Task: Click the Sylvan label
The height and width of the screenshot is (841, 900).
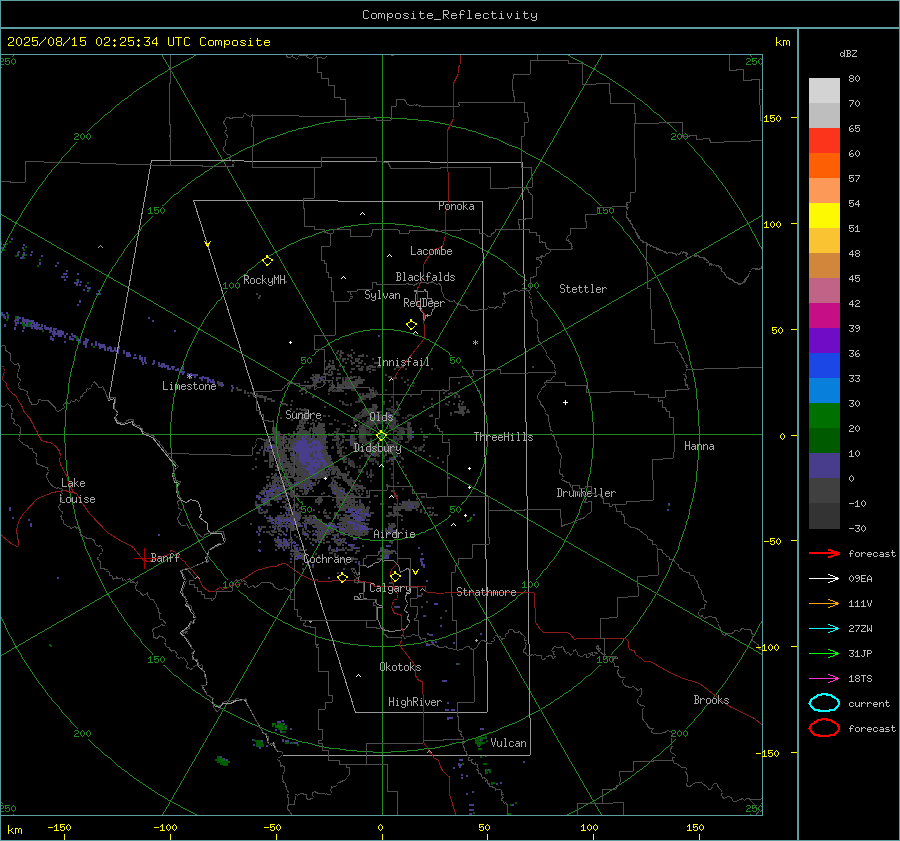Action: click(x=382, y=296)
